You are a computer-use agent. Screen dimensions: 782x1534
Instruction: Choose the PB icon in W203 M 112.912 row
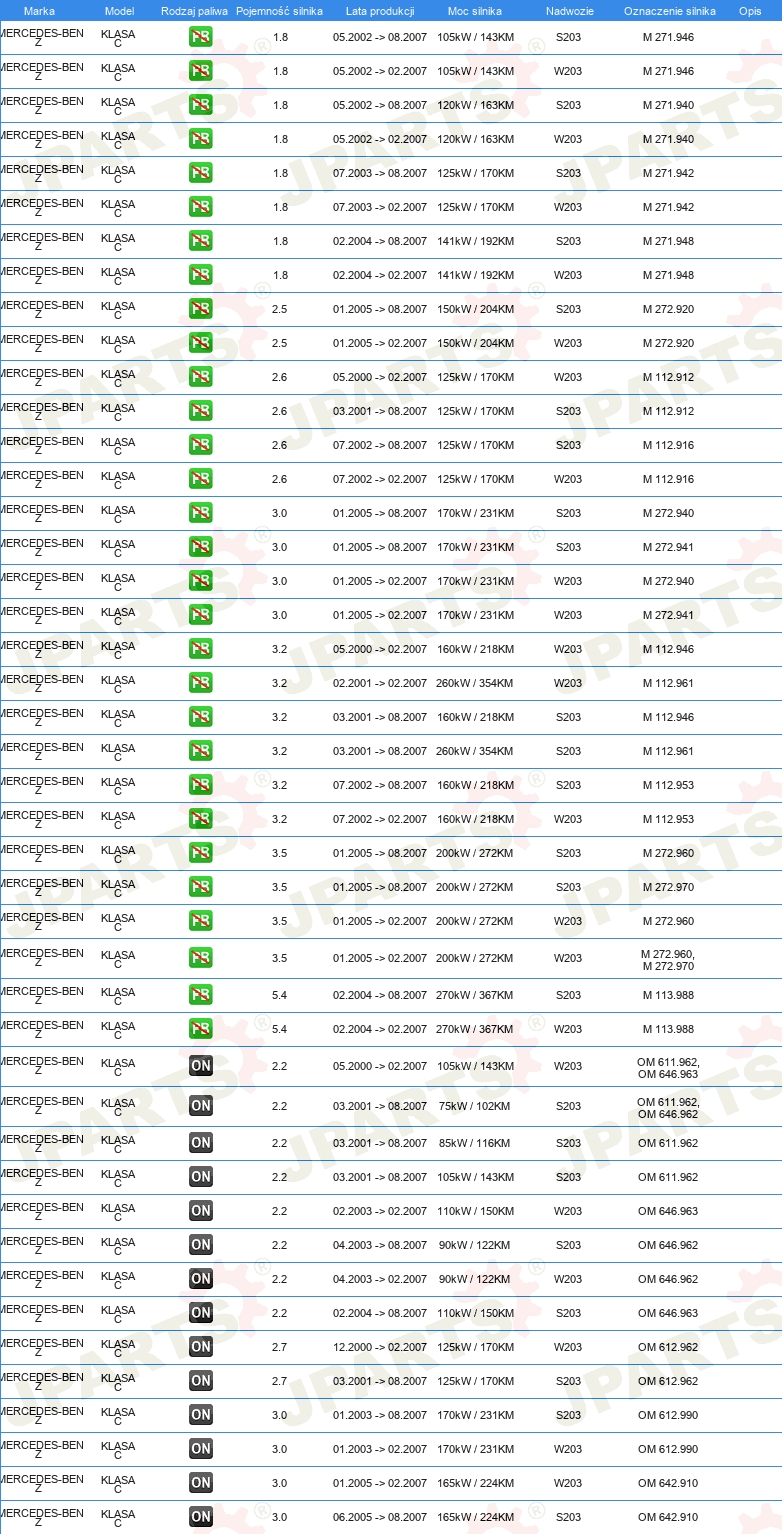(201, 377)
